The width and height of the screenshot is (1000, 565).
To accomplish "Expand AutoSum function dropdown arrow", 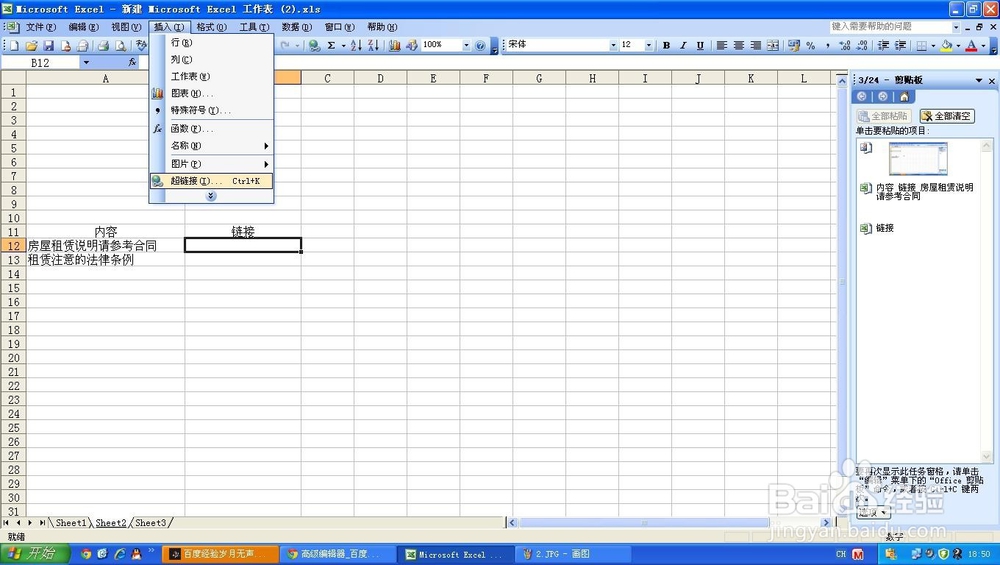I will point(343,45).
